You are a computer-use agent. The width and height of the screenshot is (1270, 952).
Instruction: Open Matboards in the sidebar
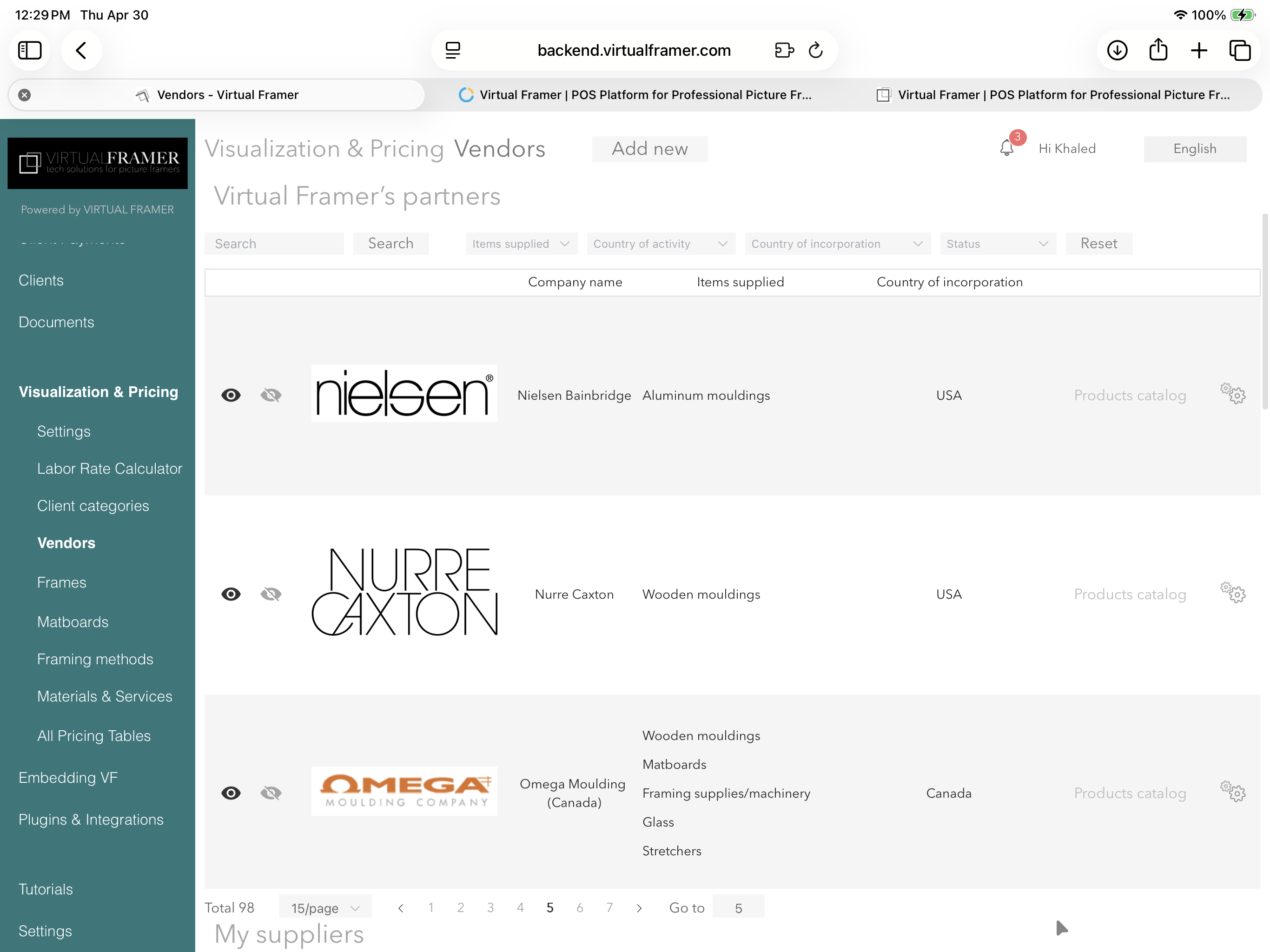(x=73, y=622)
